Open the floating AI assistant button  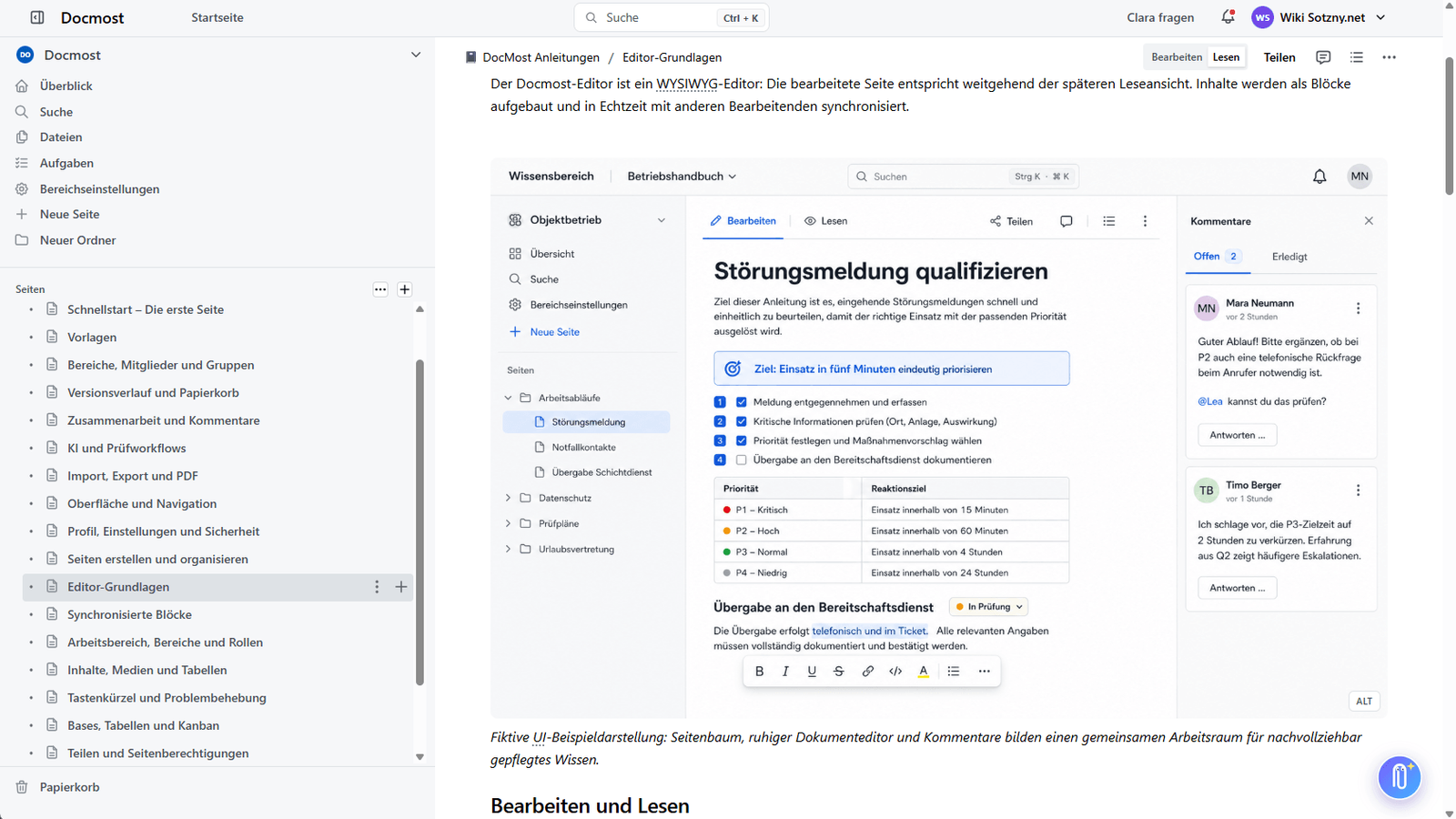(1400, 777)
